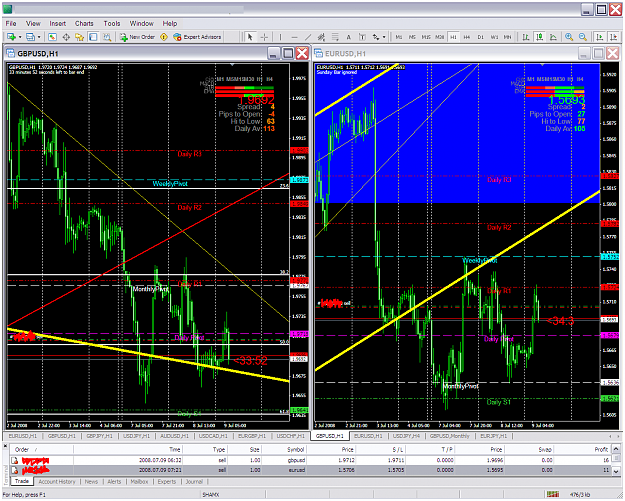625x501 pixels.
Task: Open the Strategy Tester magnifier icon
Action: pyautogui.click(x=107, y=37)
